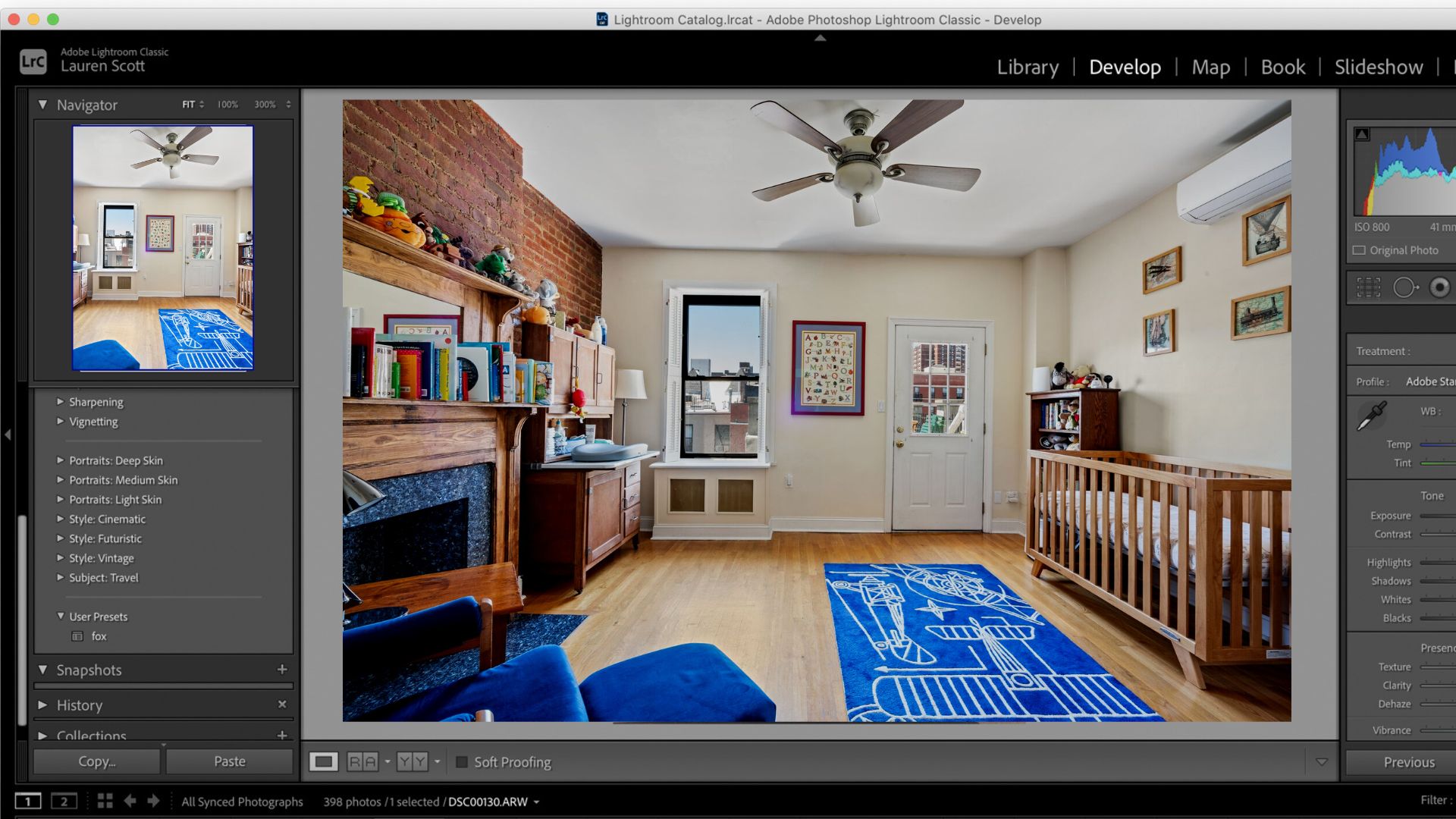Switch to Loupe view mode

323,761
